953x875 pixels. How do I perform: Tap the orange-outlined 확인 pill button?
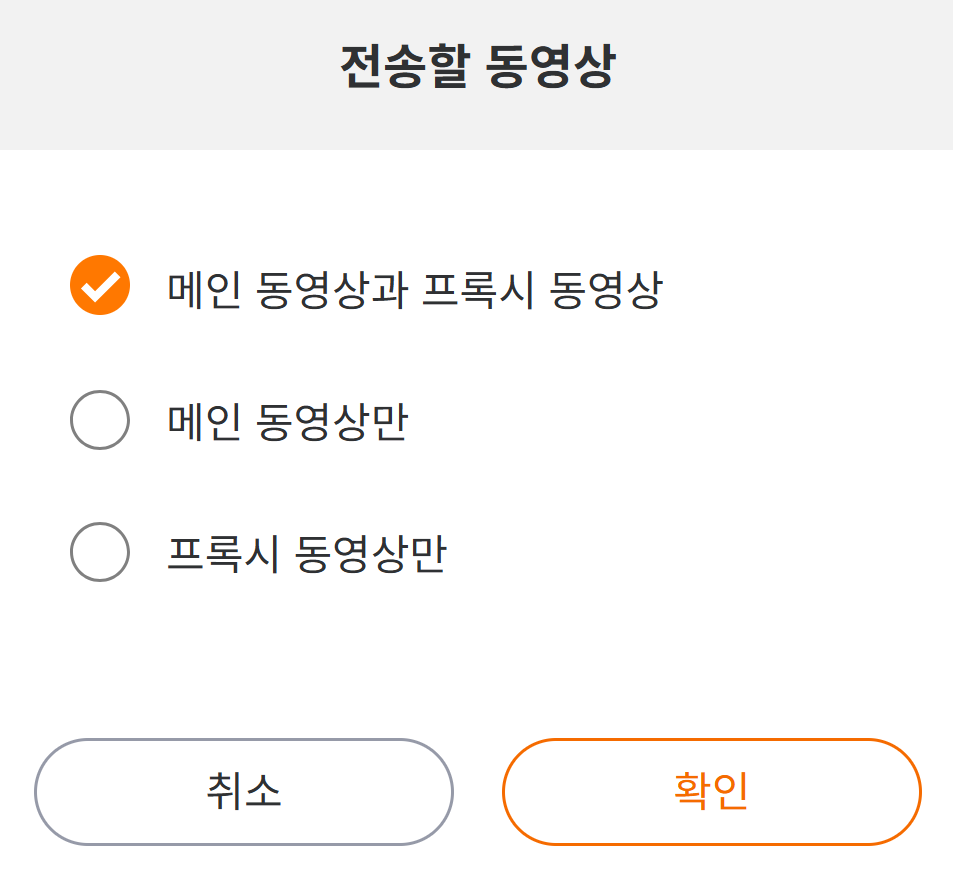click(711, 792)
